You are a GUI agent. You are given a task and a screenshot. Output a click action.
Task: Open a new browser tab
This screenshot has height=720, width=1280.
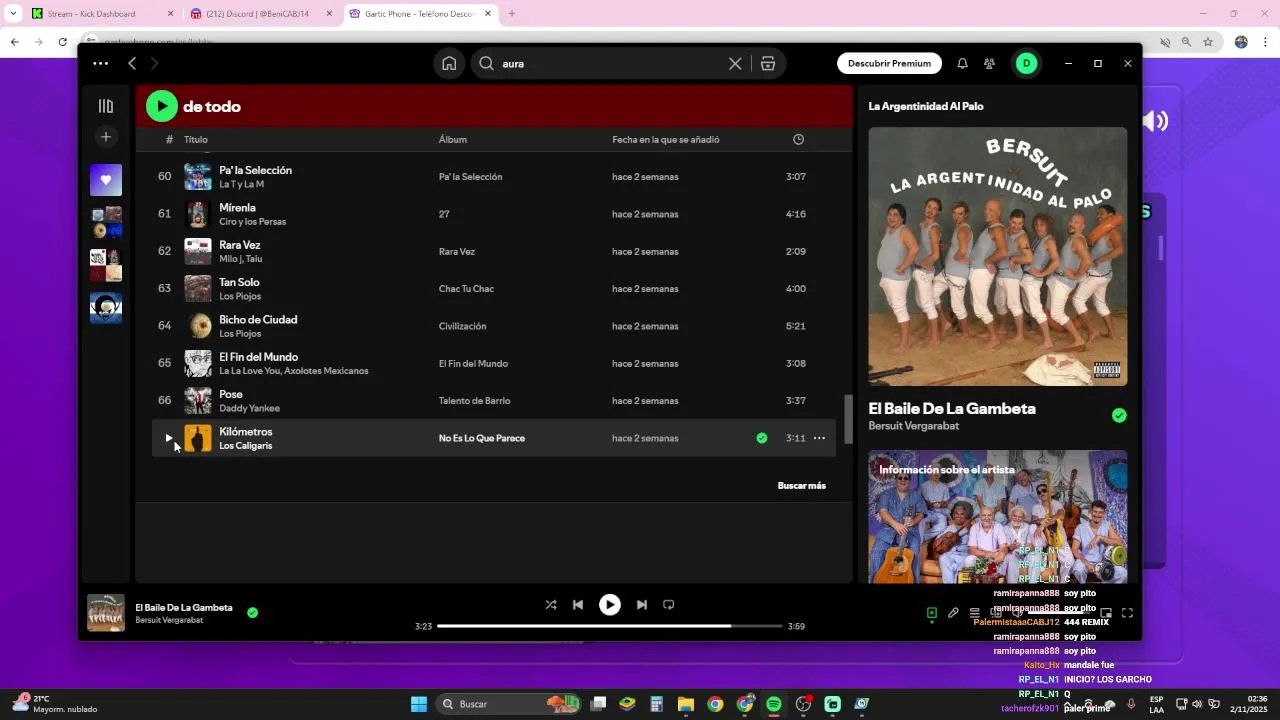tap(511, 14)
